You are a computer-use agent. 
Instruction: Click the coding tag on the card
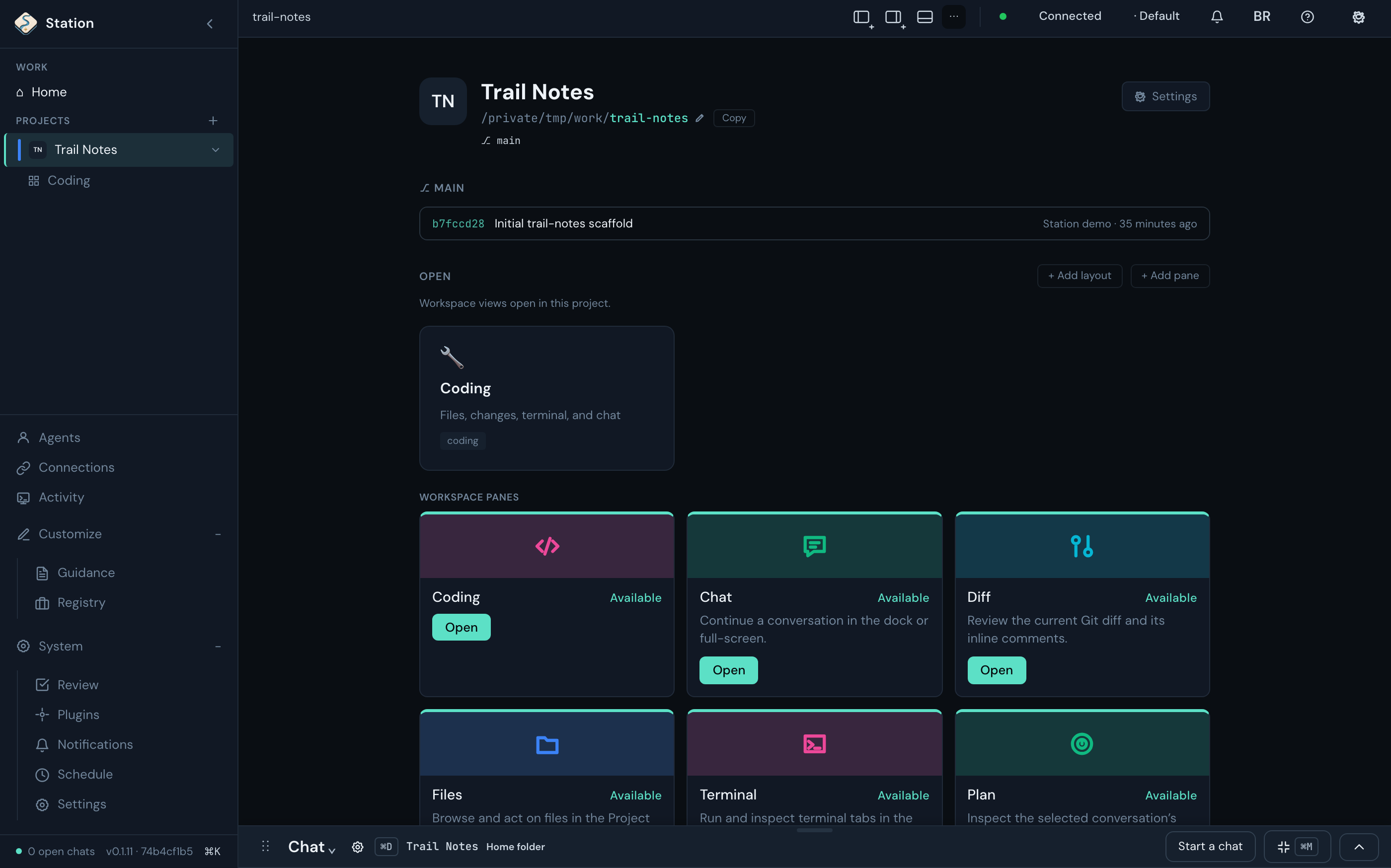pyautogui.click(x=463, y=441)
